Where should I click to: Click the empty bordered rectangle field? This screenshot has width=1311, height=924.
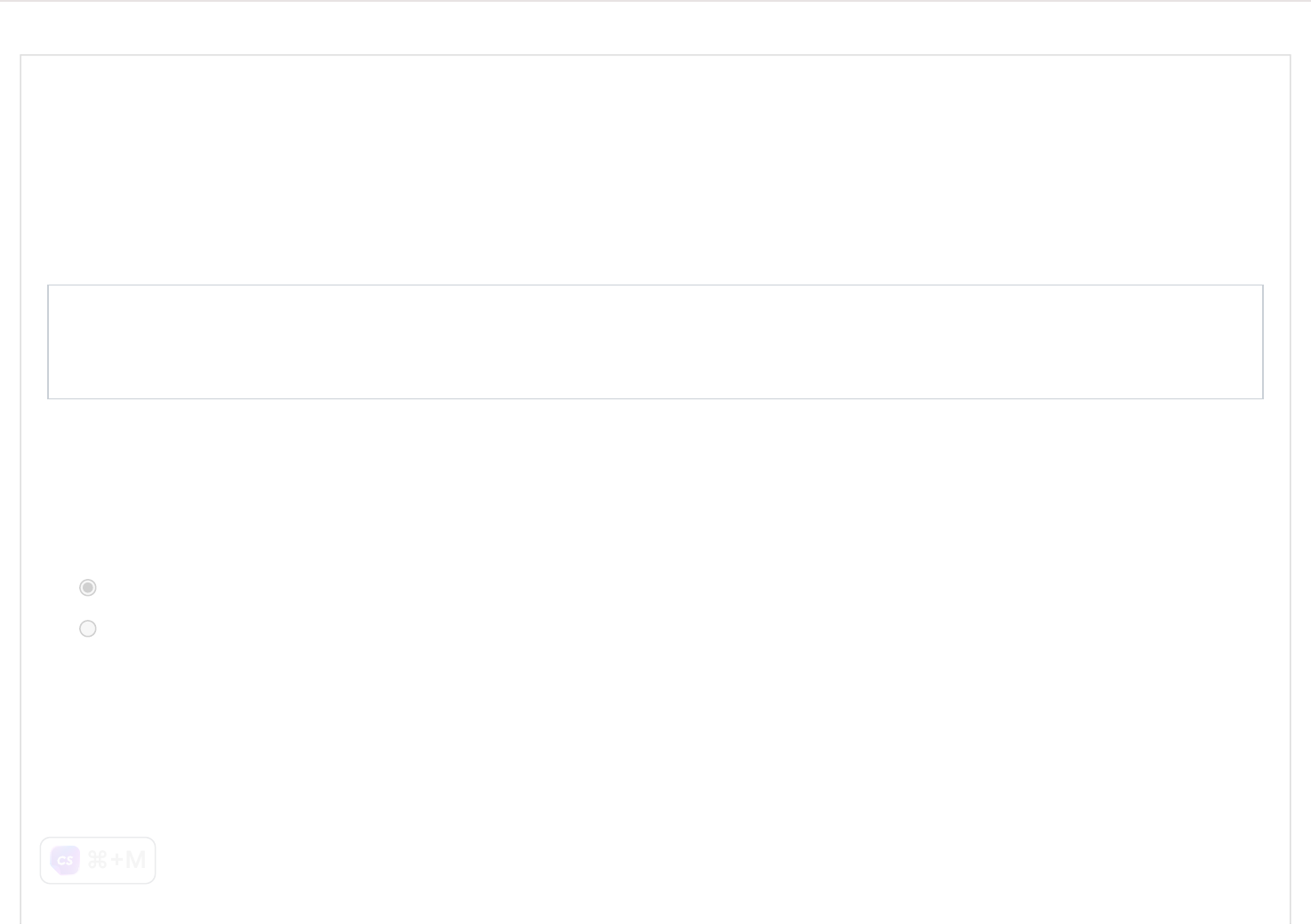point(655,341)
